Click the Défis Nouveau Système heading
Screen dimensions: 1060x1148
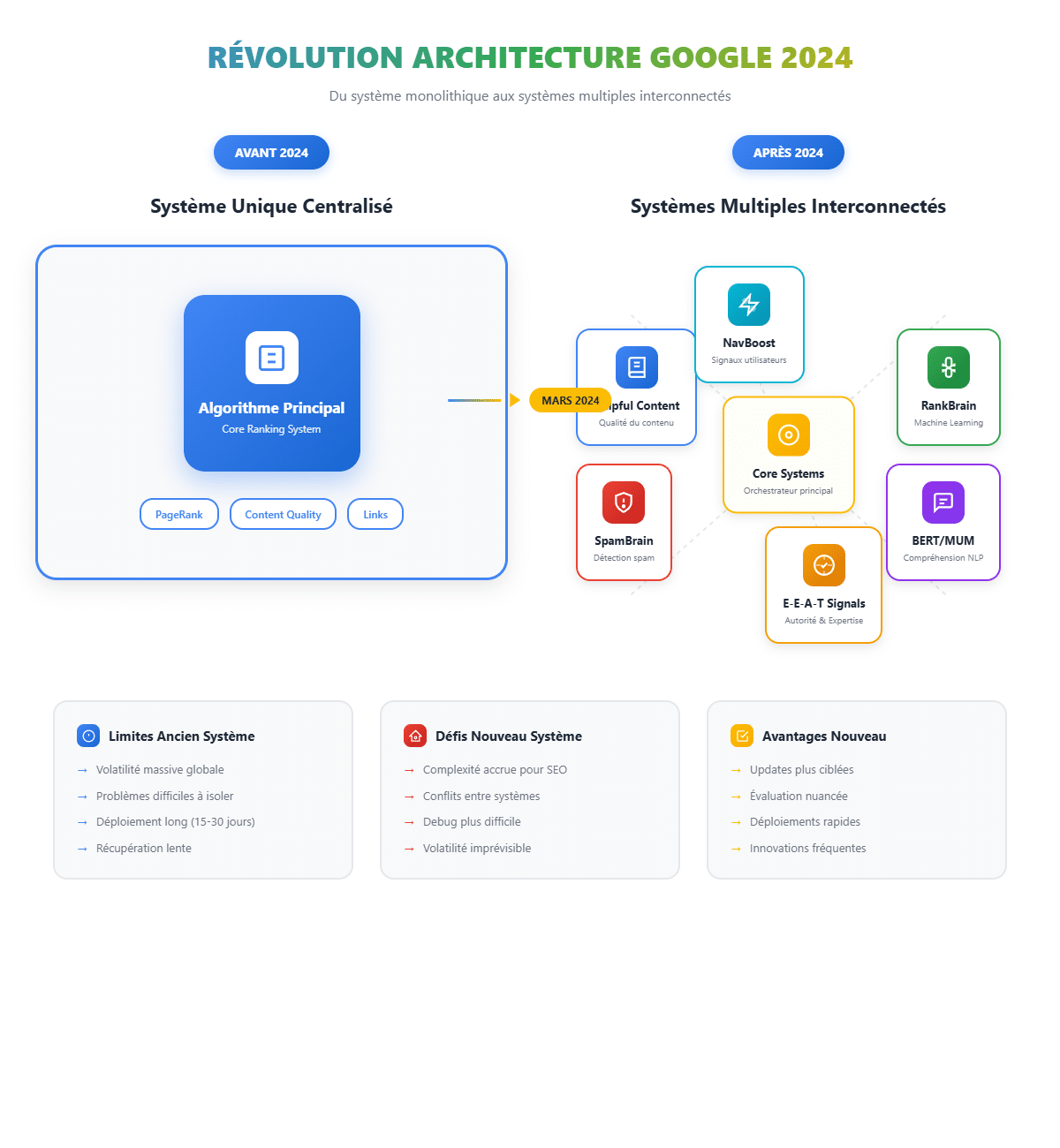tap(509, 736)
